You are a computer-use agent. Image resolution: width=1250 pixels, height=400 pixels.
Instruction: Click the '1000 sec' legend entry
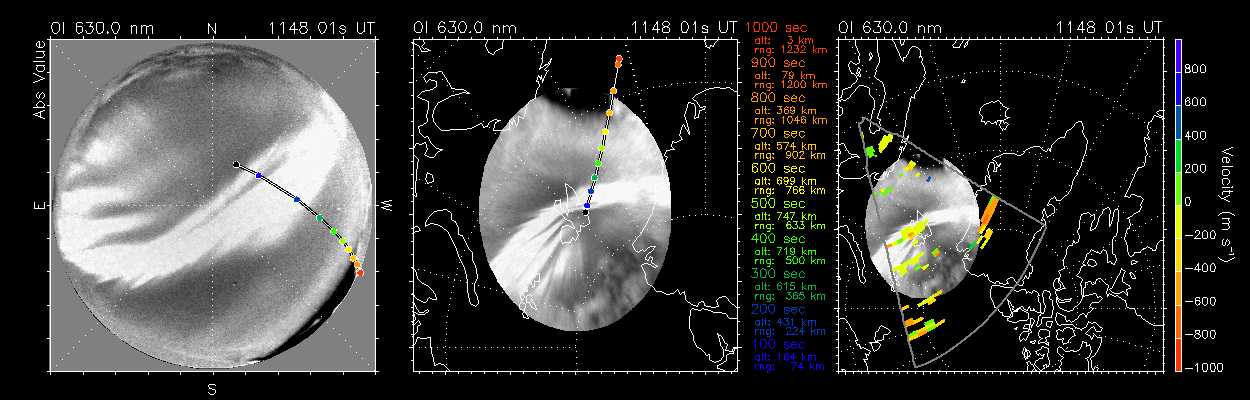point(775,28)
